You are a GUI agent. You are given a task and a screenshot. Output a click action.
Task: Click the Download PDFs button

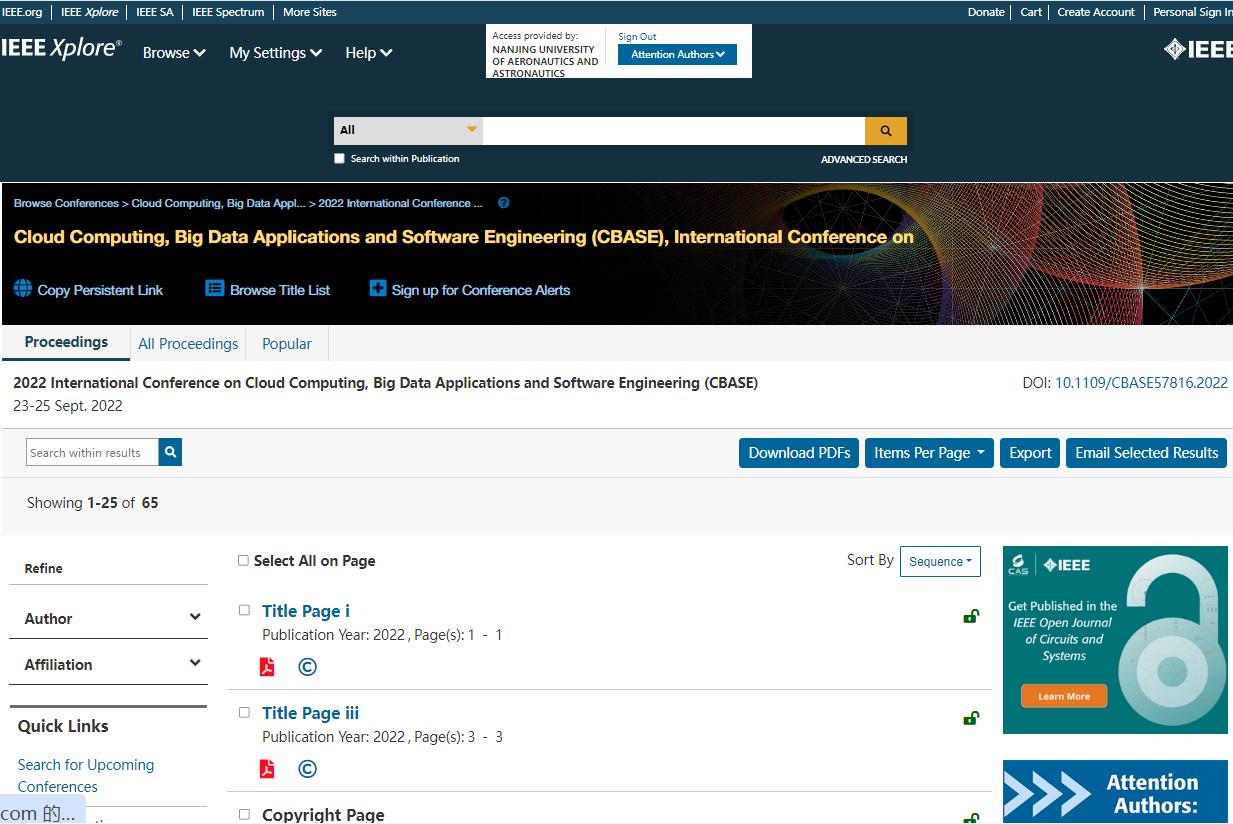point(799,453)
